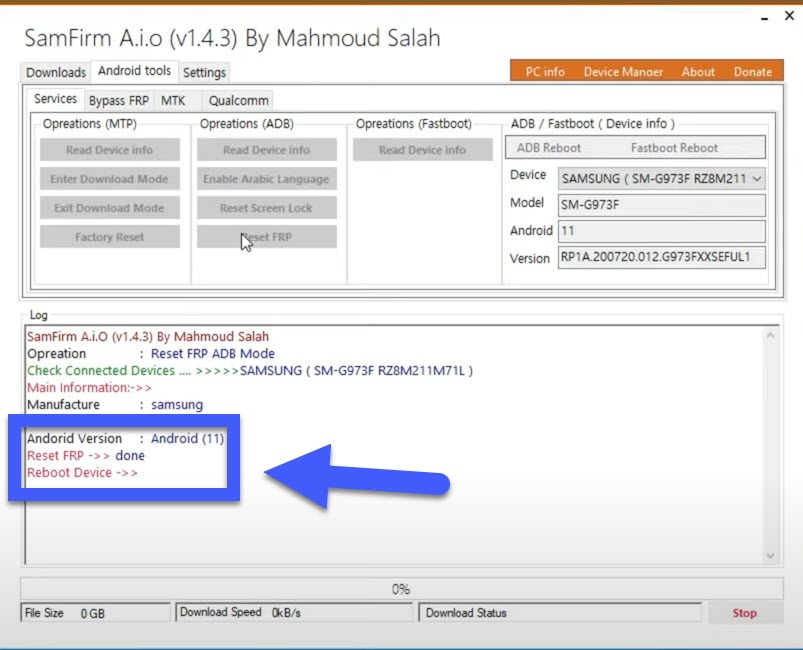Open the Qualcomm sub-tab
The width and height of the screenshot is (803, 650).
click(x=238, y=100)
